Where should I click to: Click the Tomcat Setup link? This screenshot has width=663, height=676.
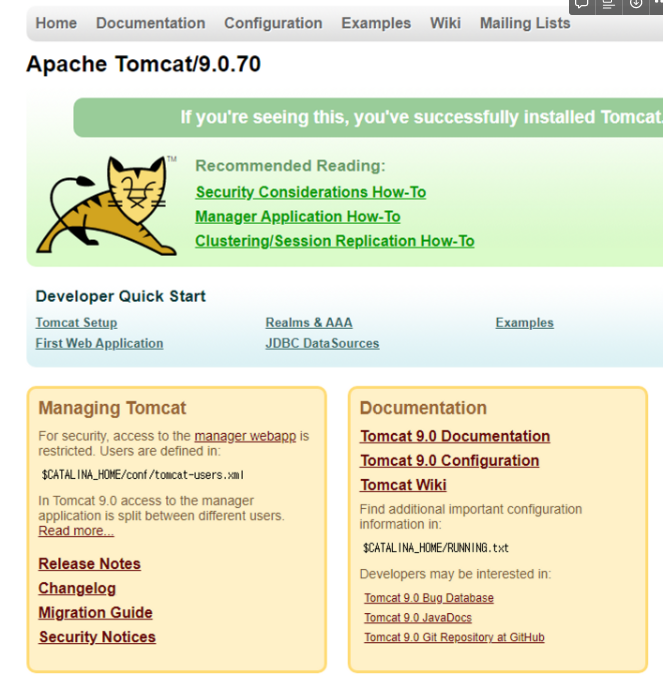[x=76, y=323]
